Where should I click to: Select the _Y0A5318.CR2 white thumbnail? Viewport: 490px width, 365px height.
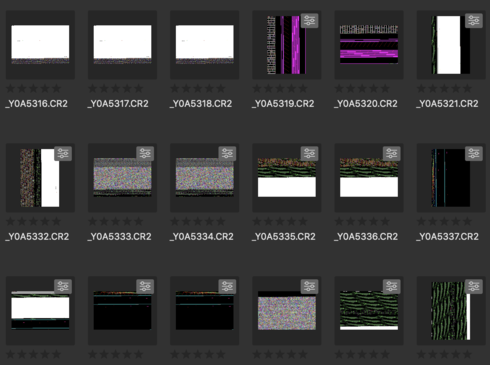(x=205, y=44)
